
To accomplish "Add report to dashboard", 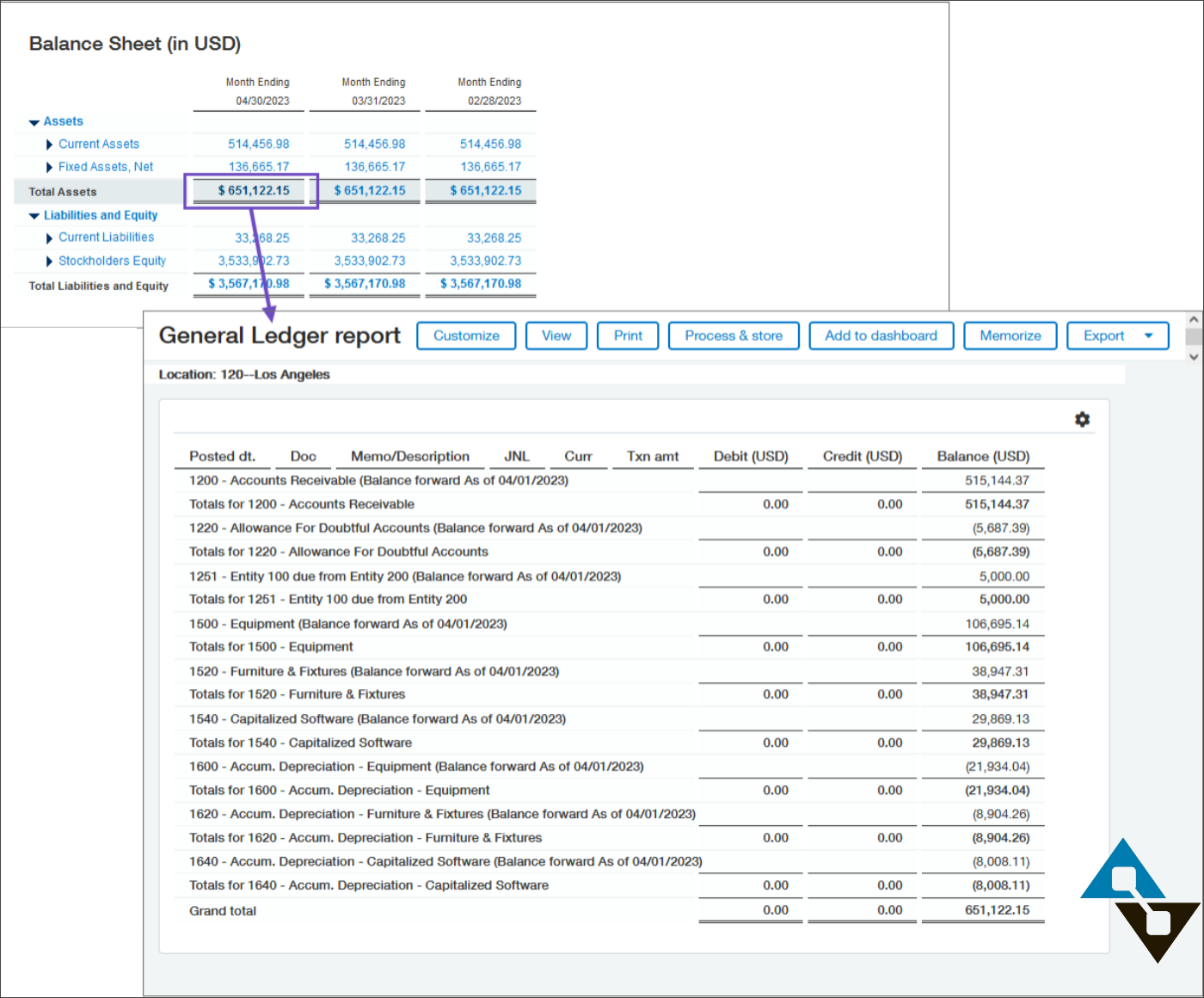I will (x=881, y=336).
